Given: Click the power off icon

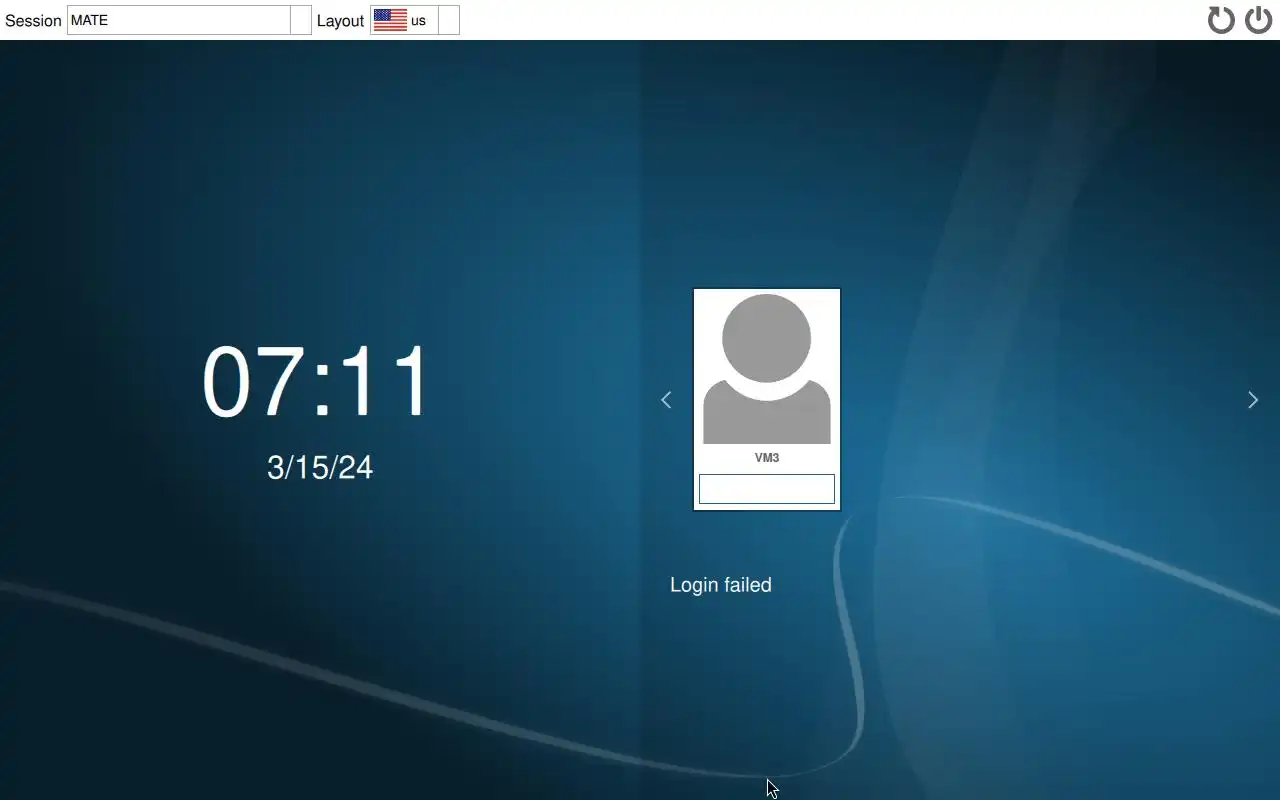Looking at the screenshot, I should (1258, 20).
